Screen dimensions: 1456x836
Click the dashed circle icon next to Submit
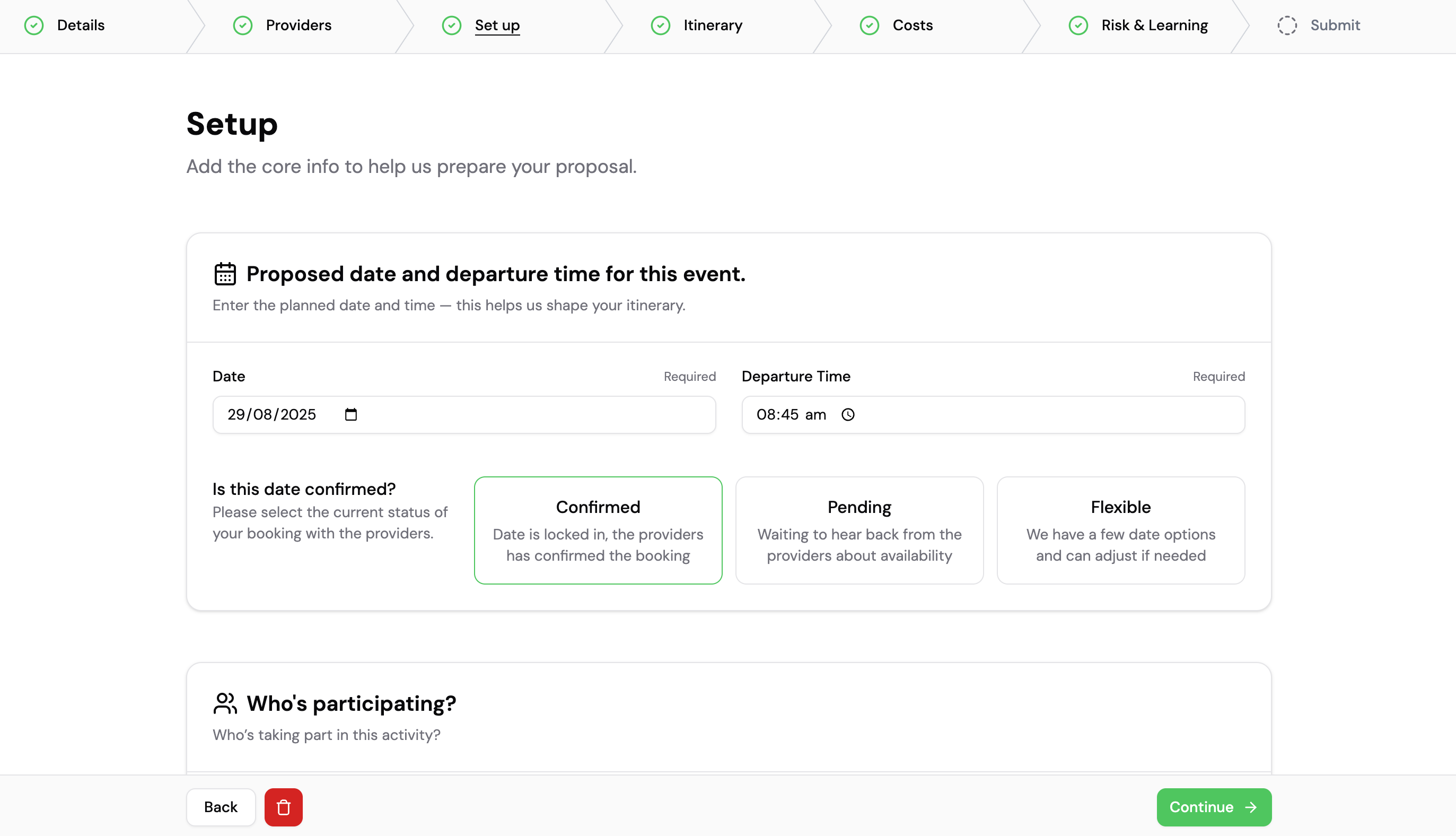tap(1287, 26)
